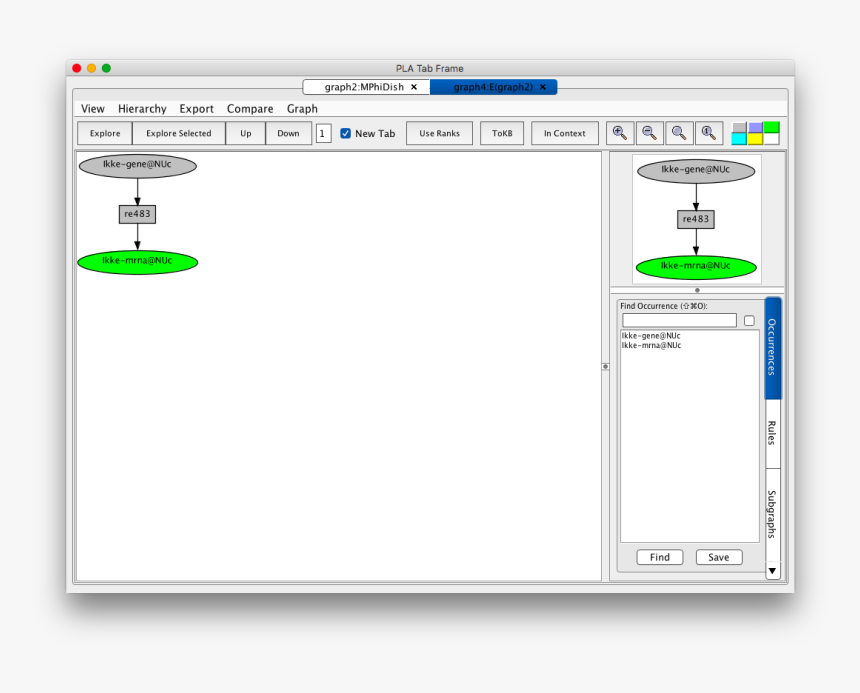
Task: Open the Export menu
Action: coord(196,109)
